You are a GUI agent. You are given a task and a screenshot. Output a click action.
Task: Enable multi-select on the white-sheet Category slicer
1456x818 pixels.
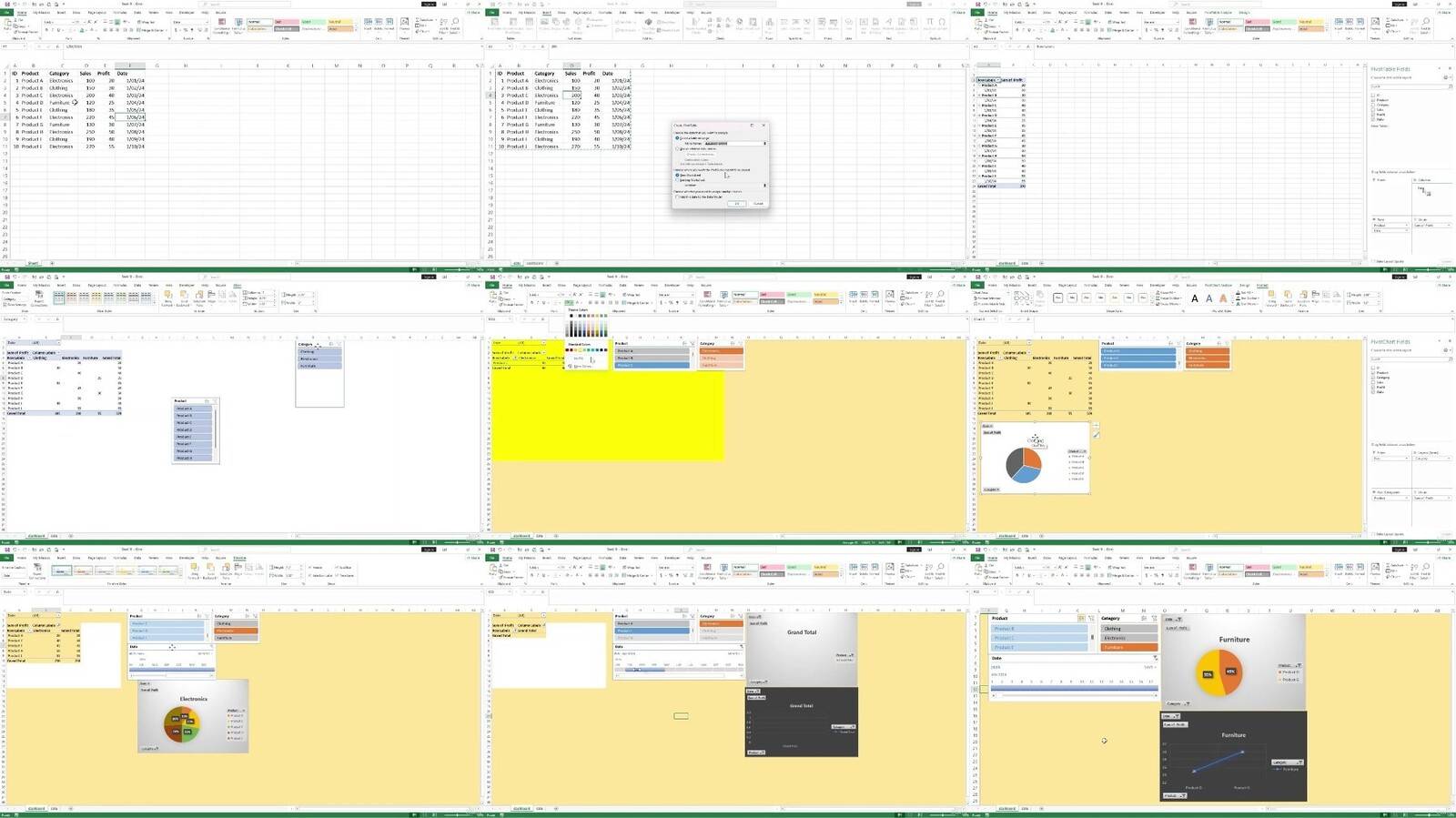[x=331, y=344]
